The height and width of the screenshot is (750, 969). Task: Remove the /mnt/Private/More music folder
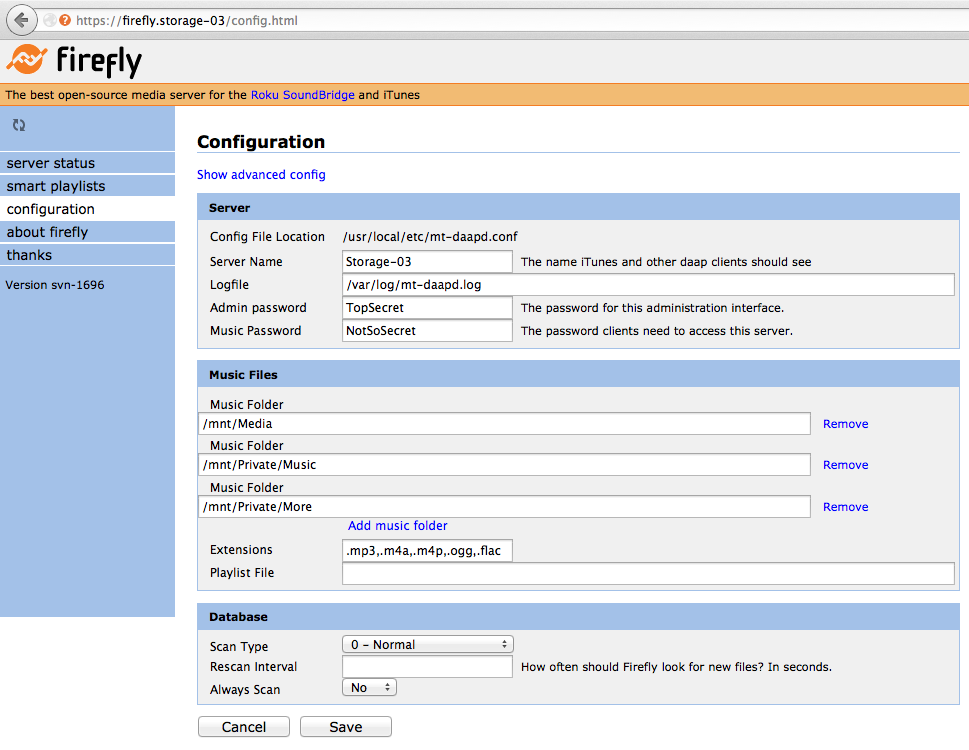click(845, 507)
